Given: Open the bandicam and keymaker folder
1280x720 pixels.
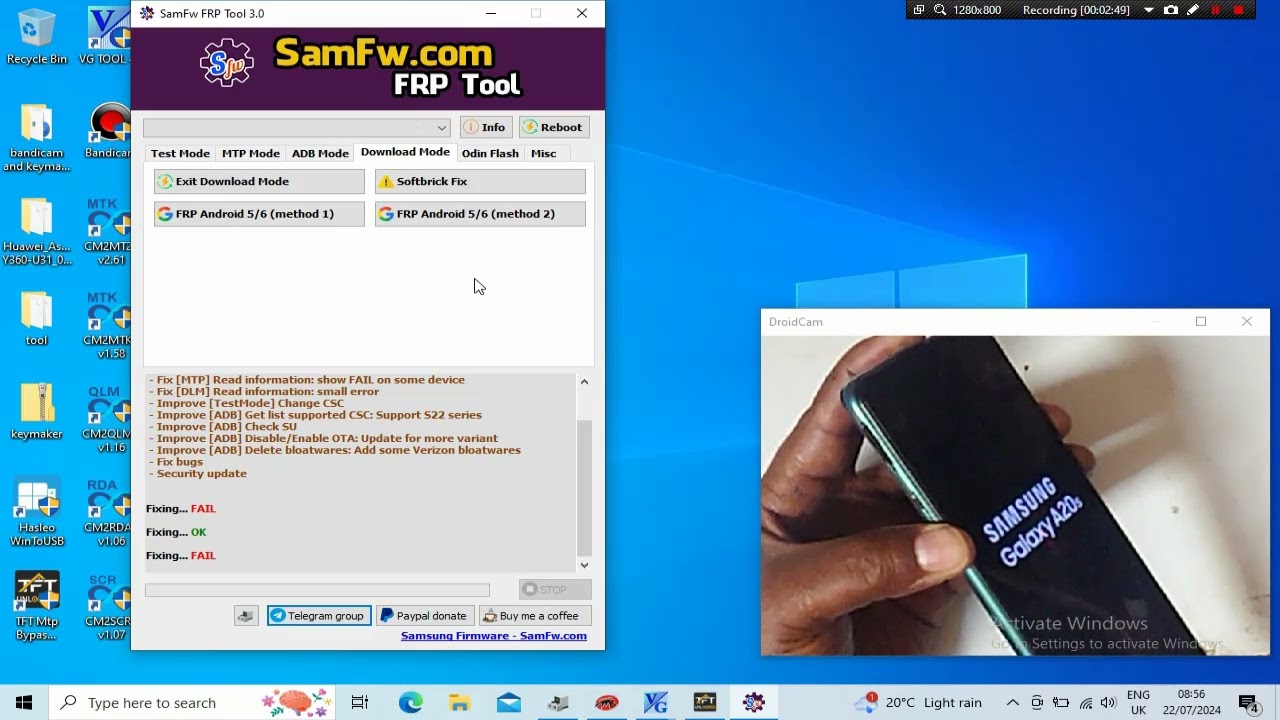Looking at the screenshot, I should click(37, 138).
